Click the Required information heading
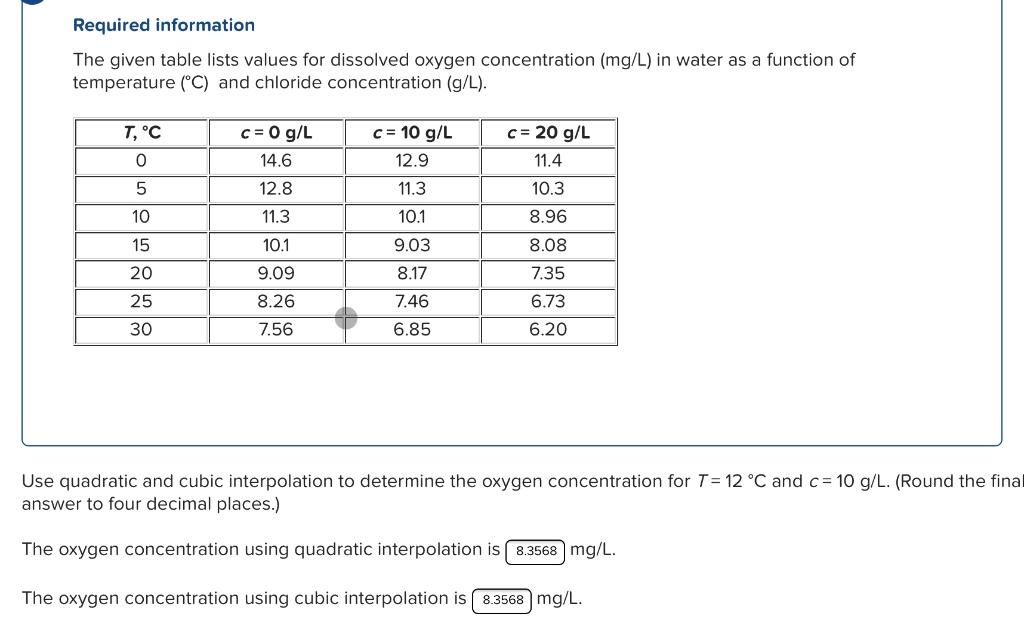This screenshot has height=644, width=1024. click(164, 25)
